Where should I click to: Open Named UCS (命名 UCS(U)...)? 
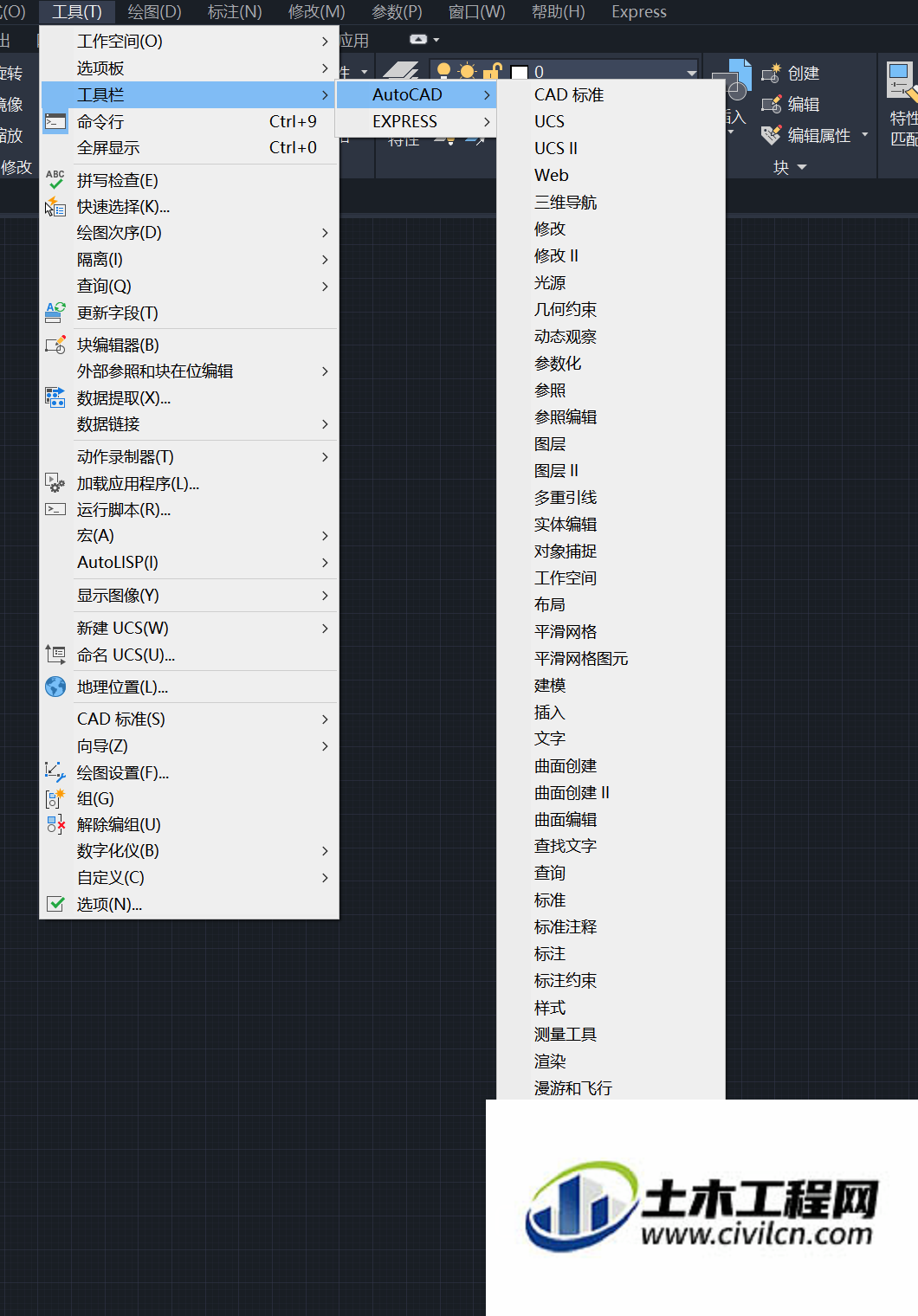[189, 655]
